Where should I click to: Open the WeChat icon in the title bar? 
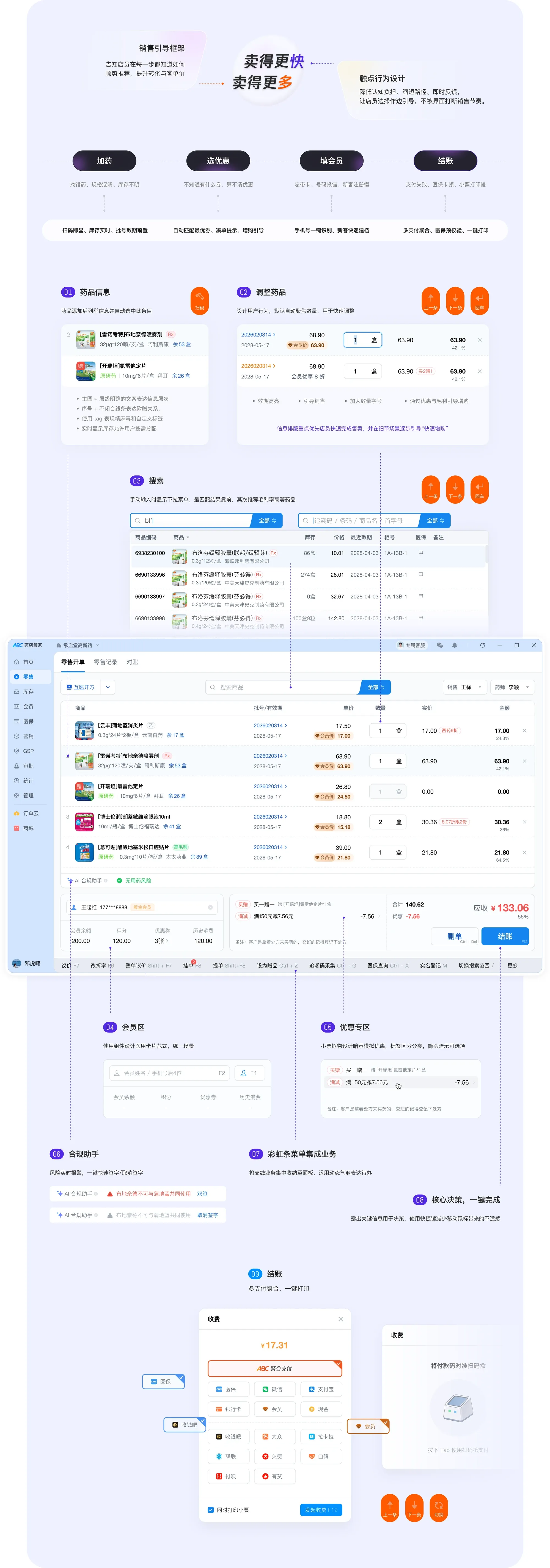point(440,645)
